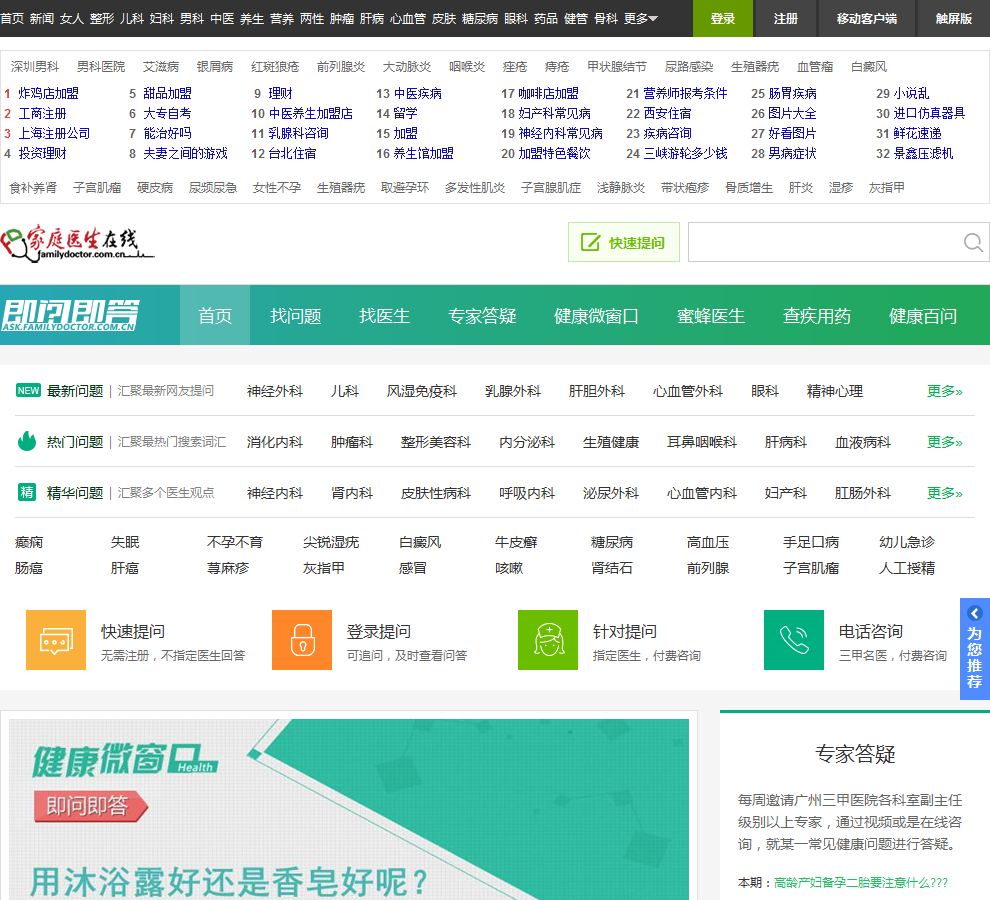Screen dimensions: 990x900
Task: Expand 更多 in the 最新问题 row
Action: pyautogui.click(x=944, y=391)
